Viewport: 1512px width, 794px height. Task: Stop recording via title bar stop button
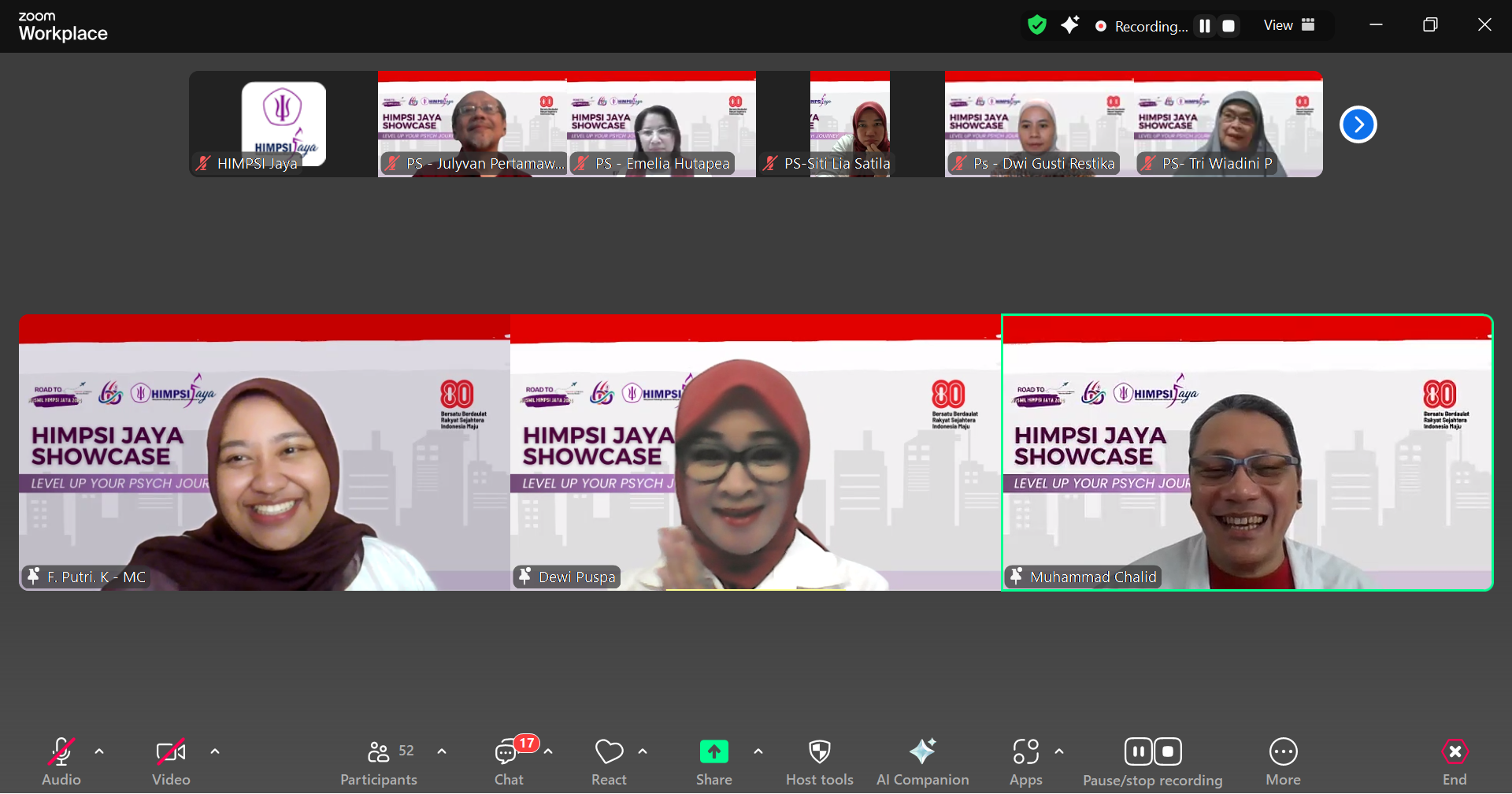1228,26
